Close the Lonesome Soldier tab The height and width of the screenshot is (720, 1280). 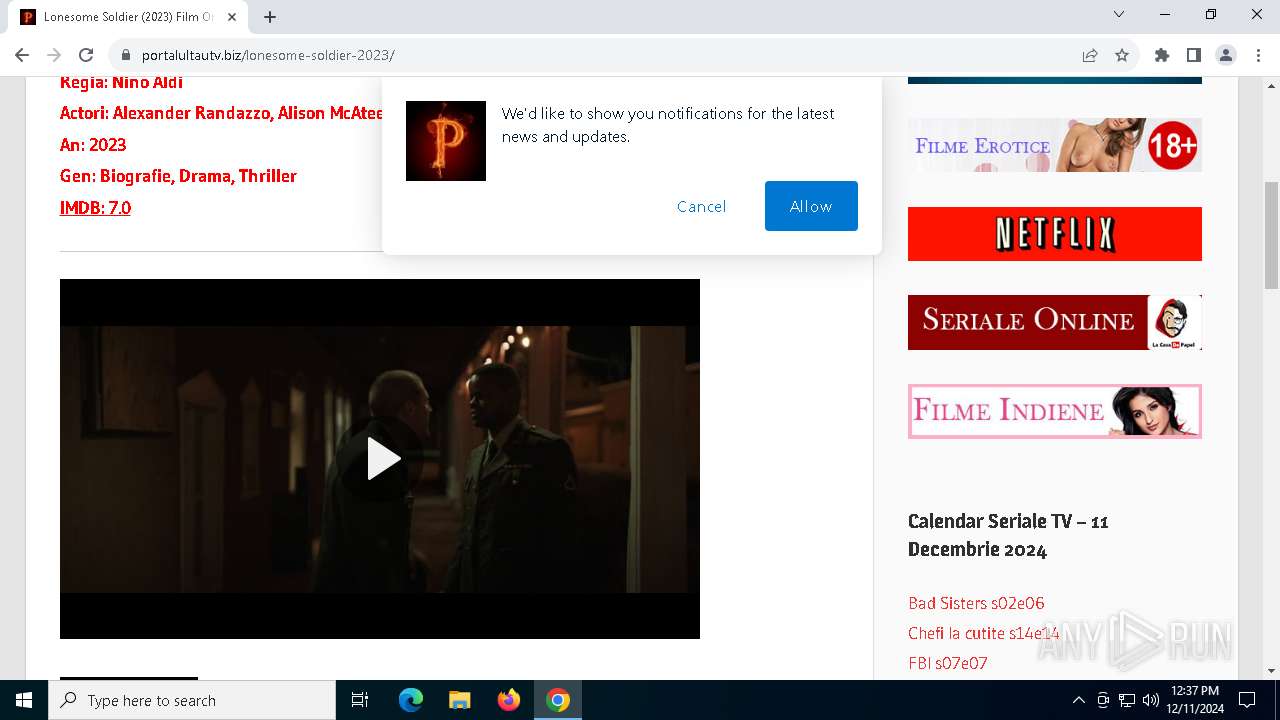coord(231,17)
